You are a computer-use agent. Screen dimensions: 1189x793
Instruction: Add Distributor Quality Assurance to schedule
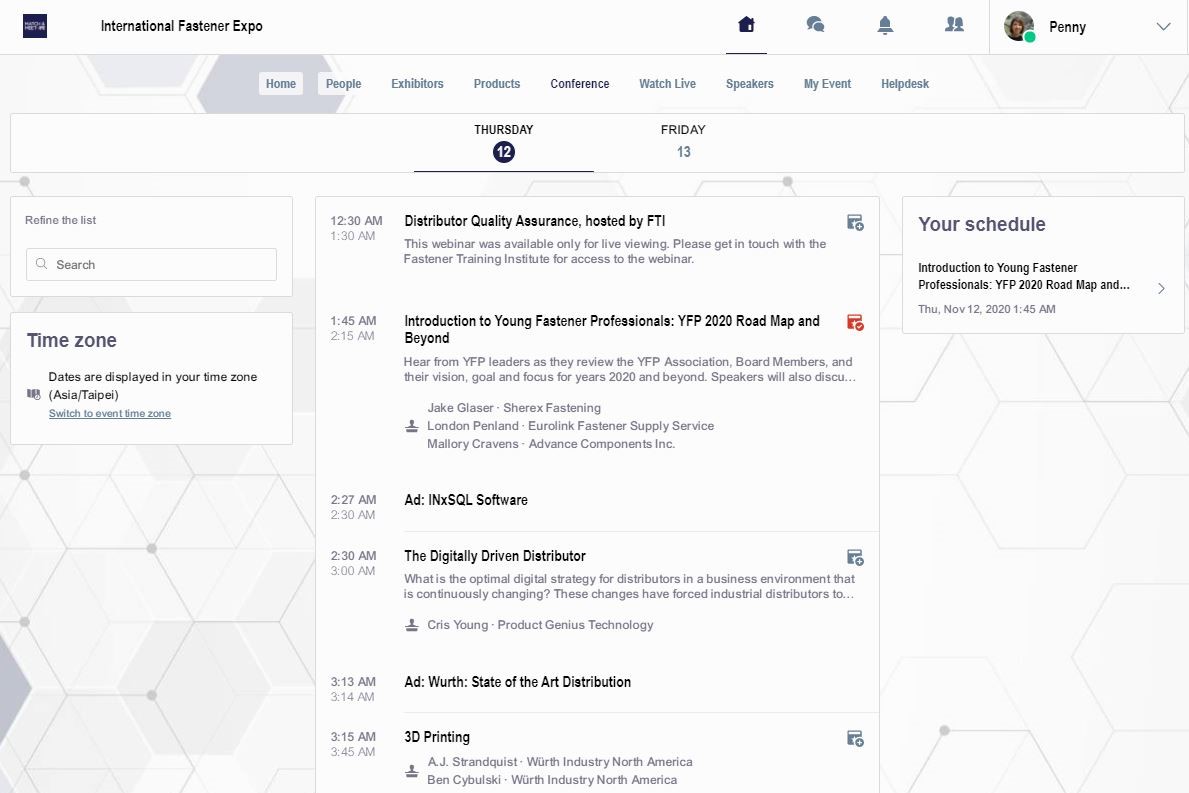pos(855,222)
